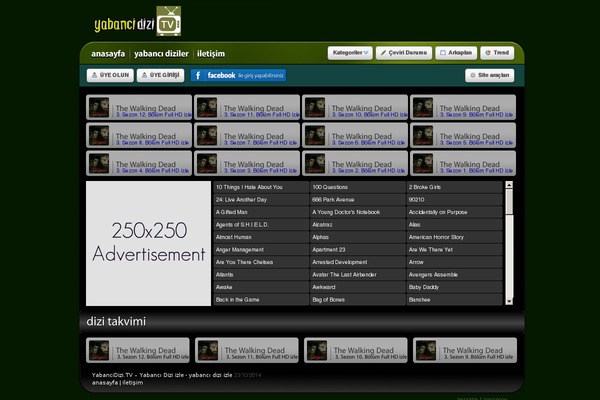600x400 pixels.
Task: Log in with the facebook button
Action: coord(238,75)
